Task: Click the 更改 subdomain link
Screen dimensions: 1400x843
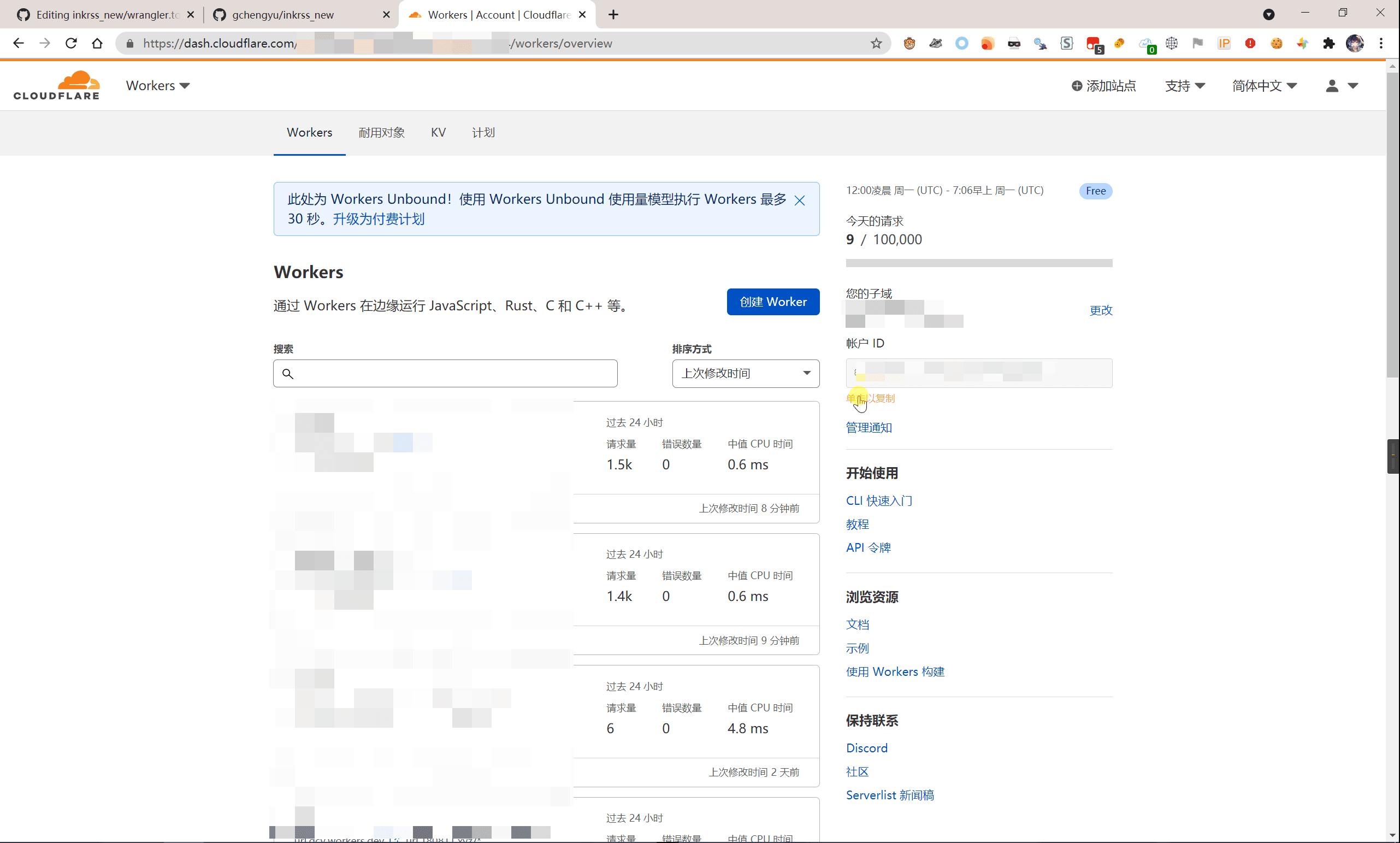Action: pyautogui.click(x=1101, y=310)
